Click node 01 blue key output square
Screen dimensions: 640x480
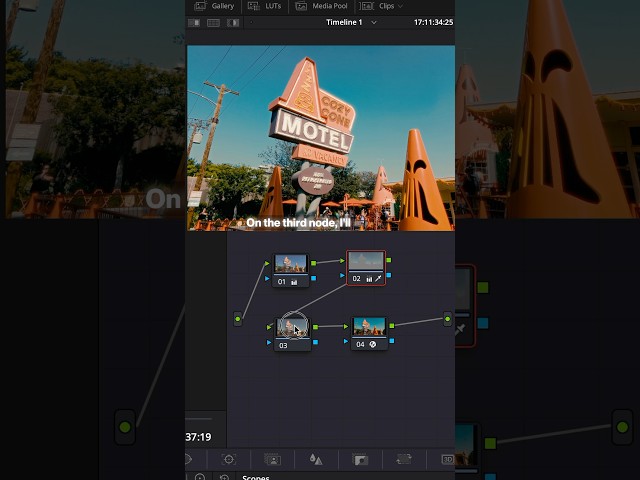coord(313,278)
